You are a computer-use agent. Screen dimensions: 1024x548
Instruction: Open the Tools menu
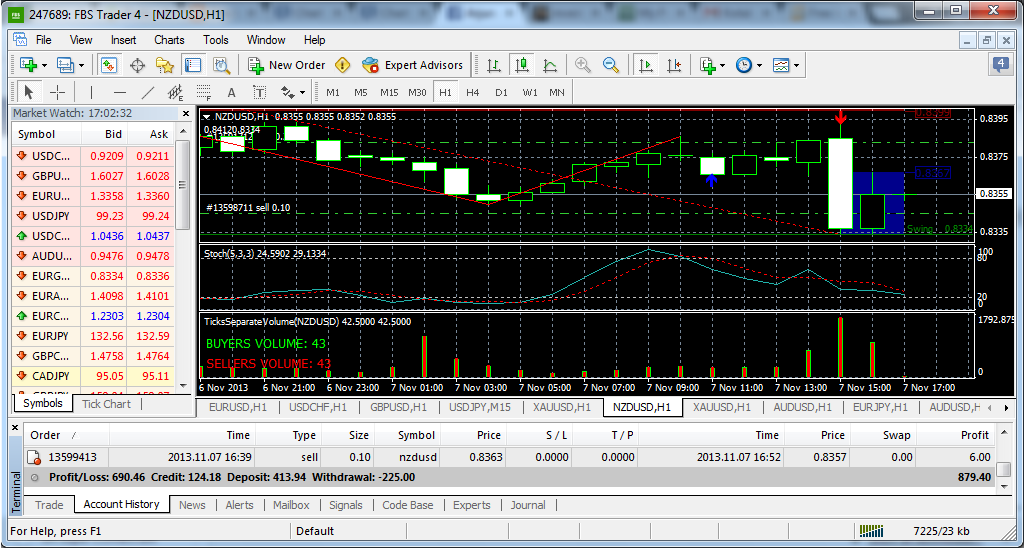[216, 40]
